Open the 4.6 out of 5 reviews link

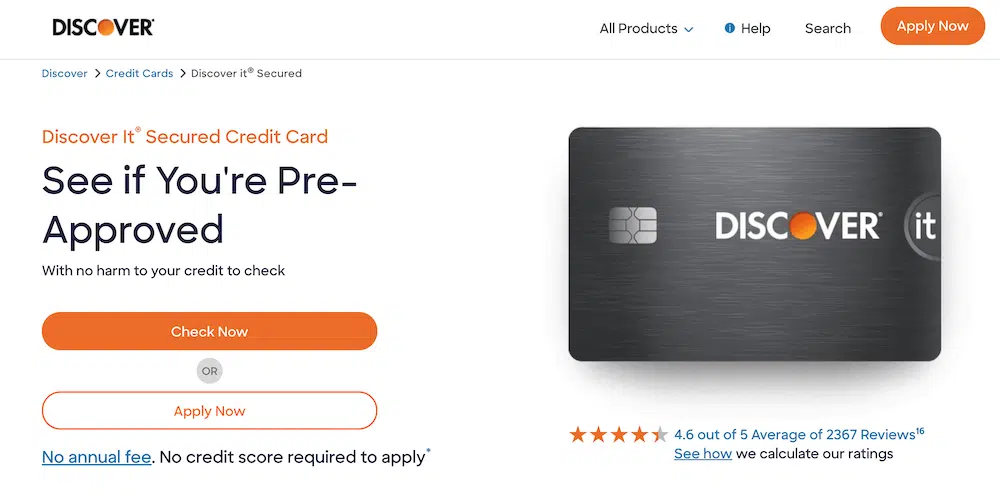pyautogui.click(x=794, y=434)
